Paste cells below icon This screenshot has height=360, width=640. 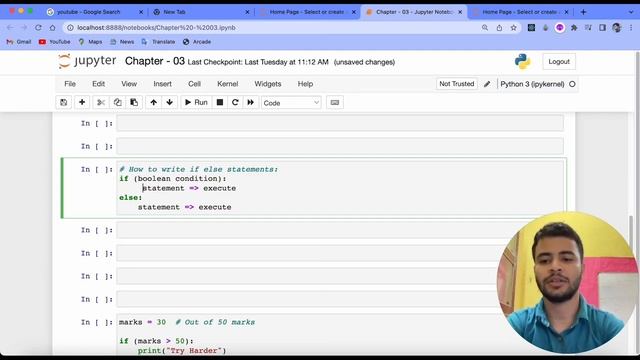134,102
